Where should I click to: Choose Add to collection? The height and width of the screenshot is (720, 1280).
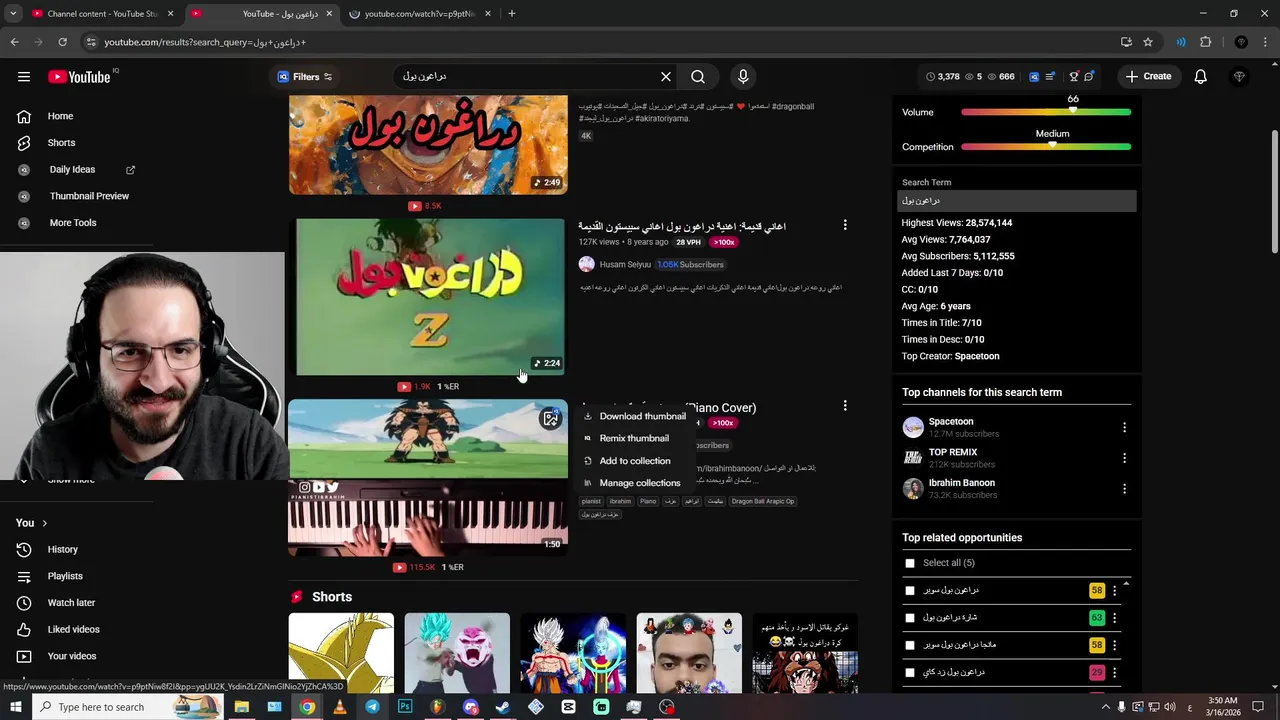coord(635,461)
